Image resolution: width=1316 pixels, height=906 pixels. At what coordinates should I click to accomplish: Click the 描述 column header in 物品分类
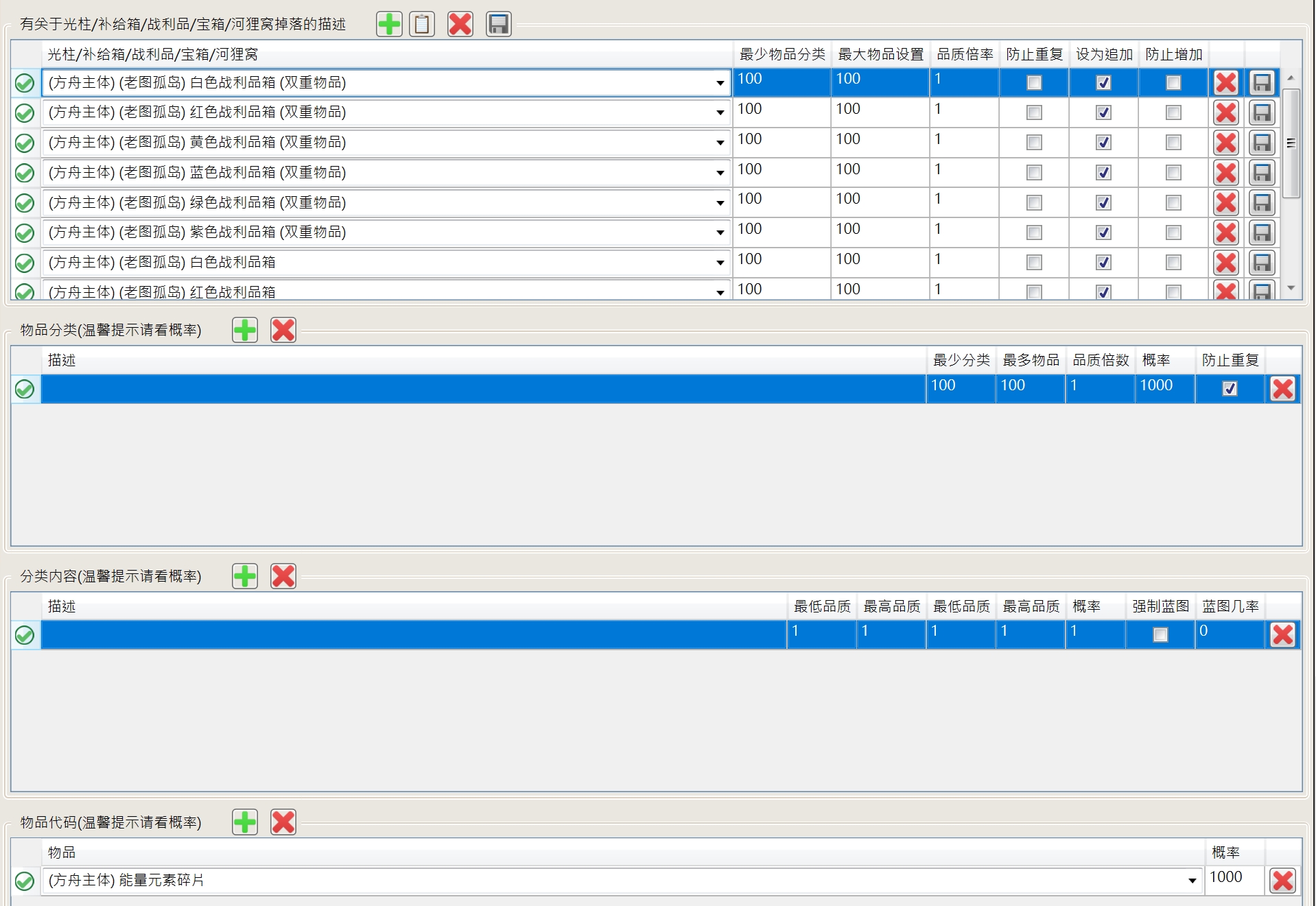tap(484, 360)
